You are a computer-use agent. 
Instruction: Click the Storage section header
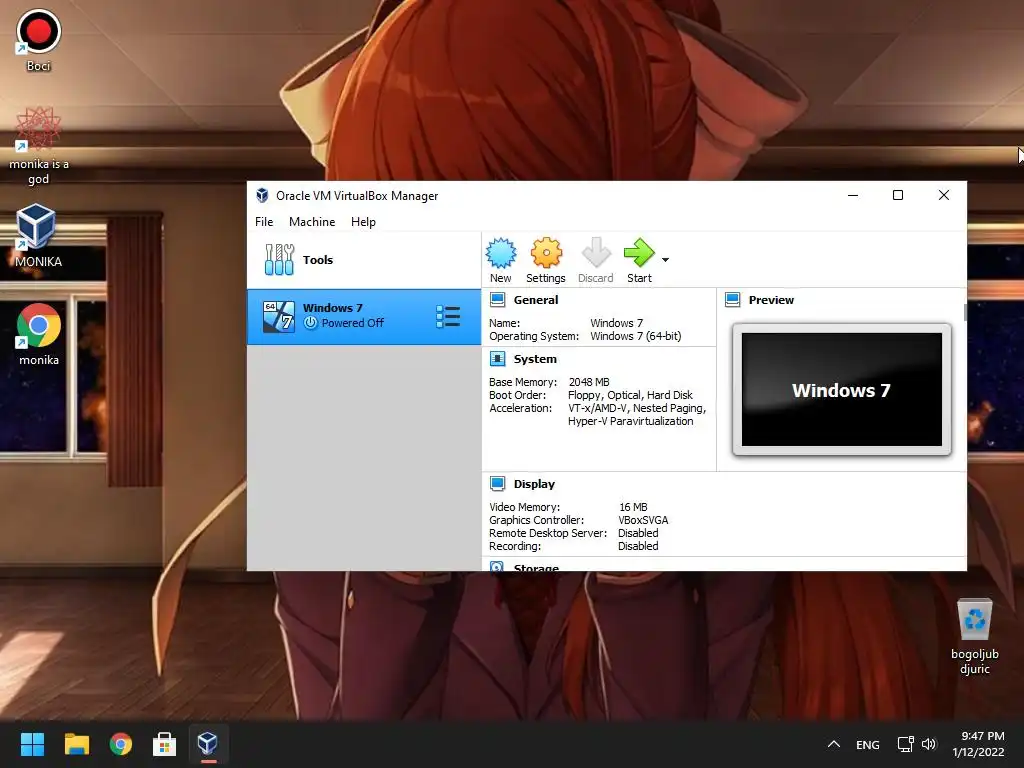536,567
